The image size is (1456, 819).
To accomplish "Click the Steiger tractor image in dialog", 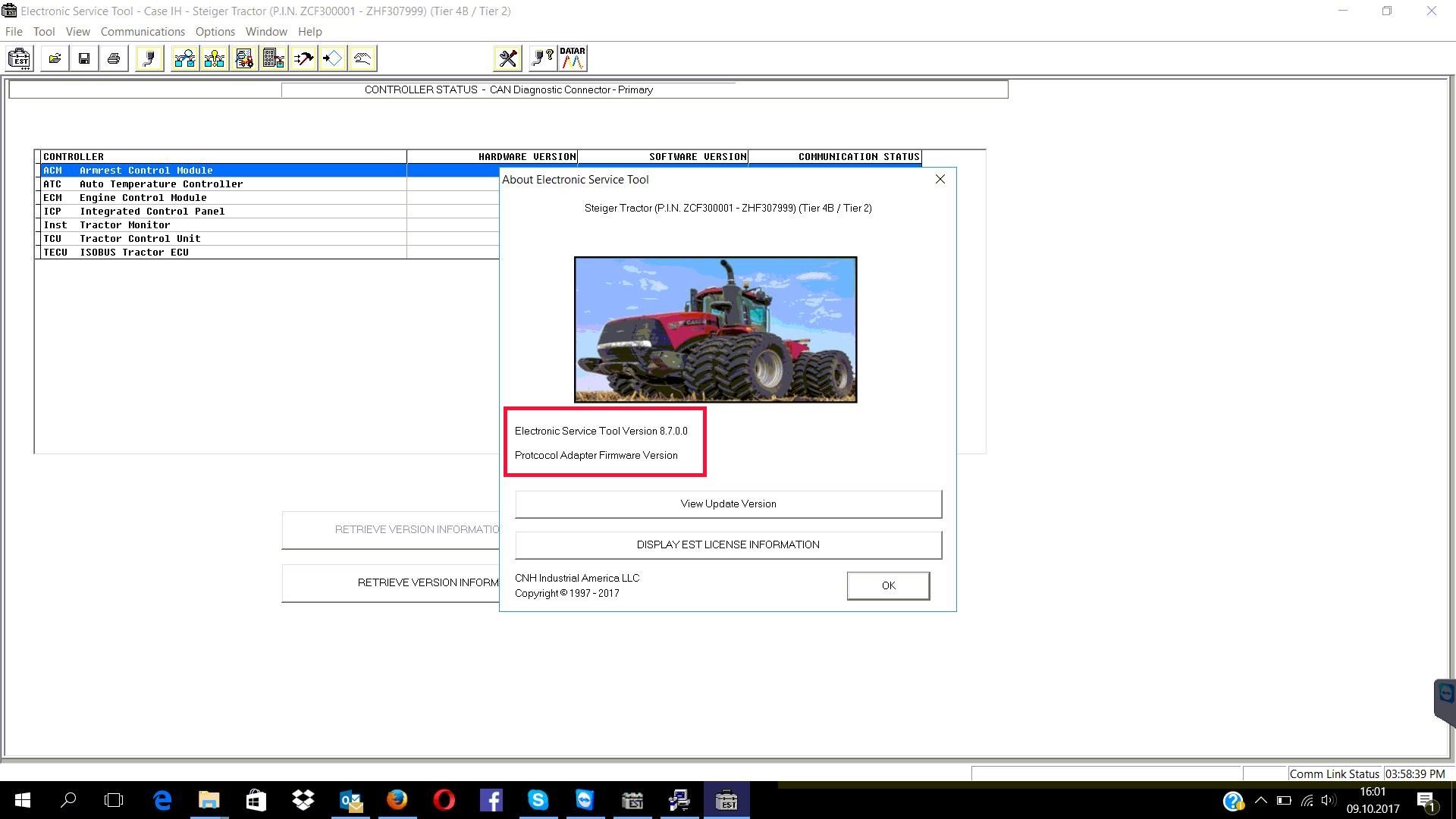I will [715, 330].
